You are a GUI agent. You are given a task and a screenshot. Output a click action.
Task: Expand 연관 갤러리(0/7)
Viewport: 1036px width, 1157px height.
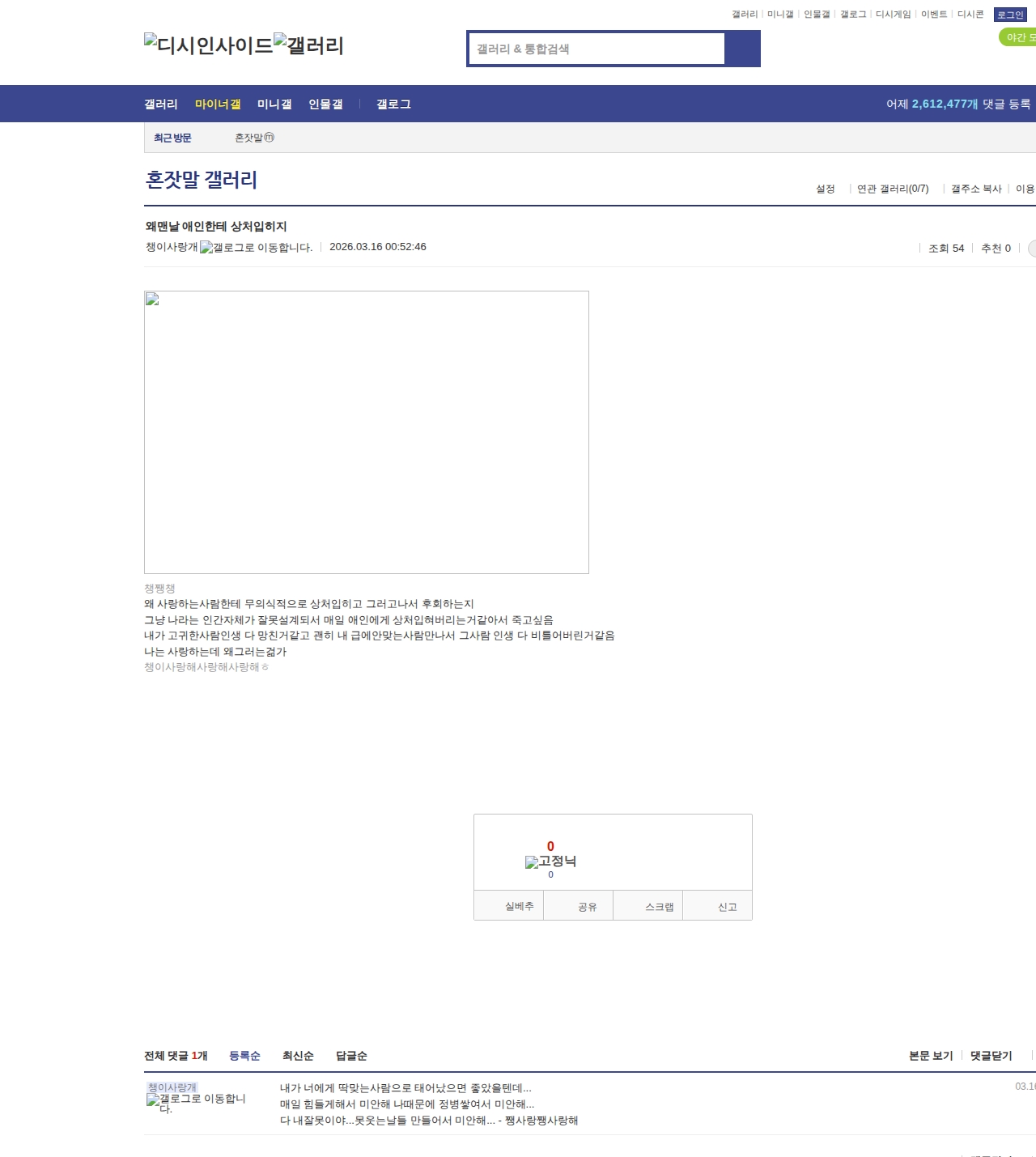coord(893,189)
